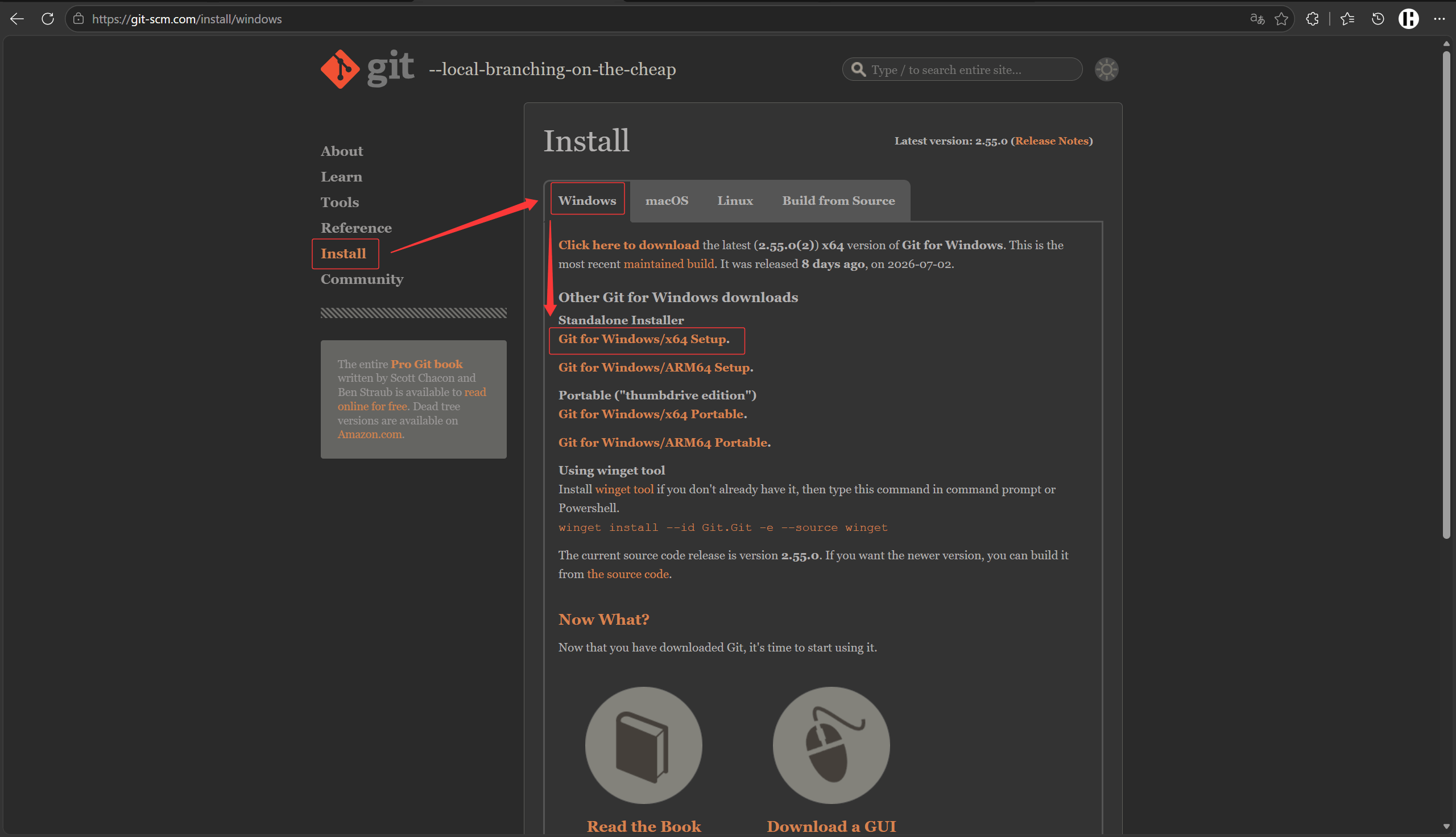1456x837 pixels.
Task: Click the Download a GUI text link
Action: tap(831, 827)
